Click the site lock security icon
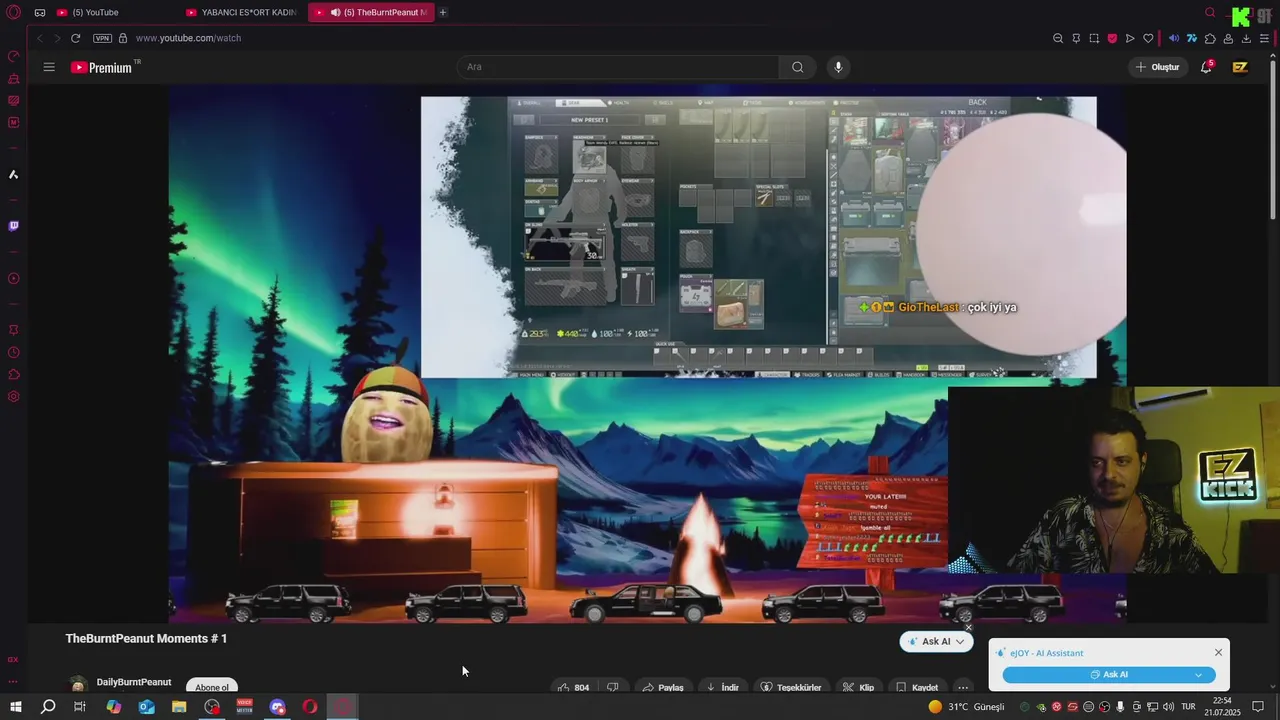This screenshot has width=1280, height=720. pos(123,38)
